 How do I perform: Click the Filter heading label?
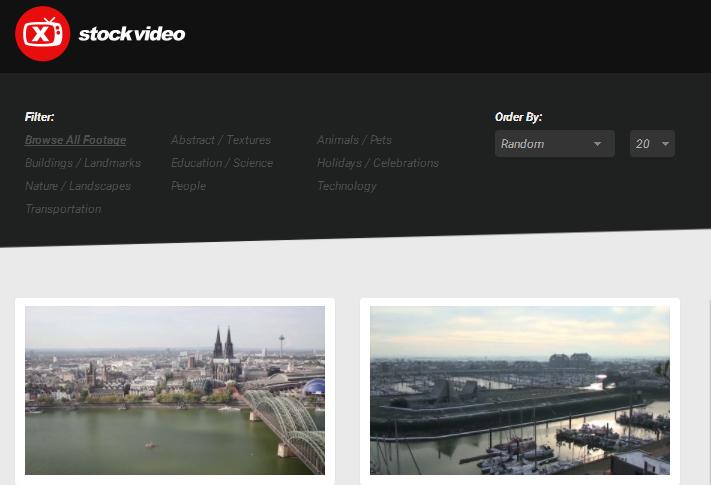40,117
